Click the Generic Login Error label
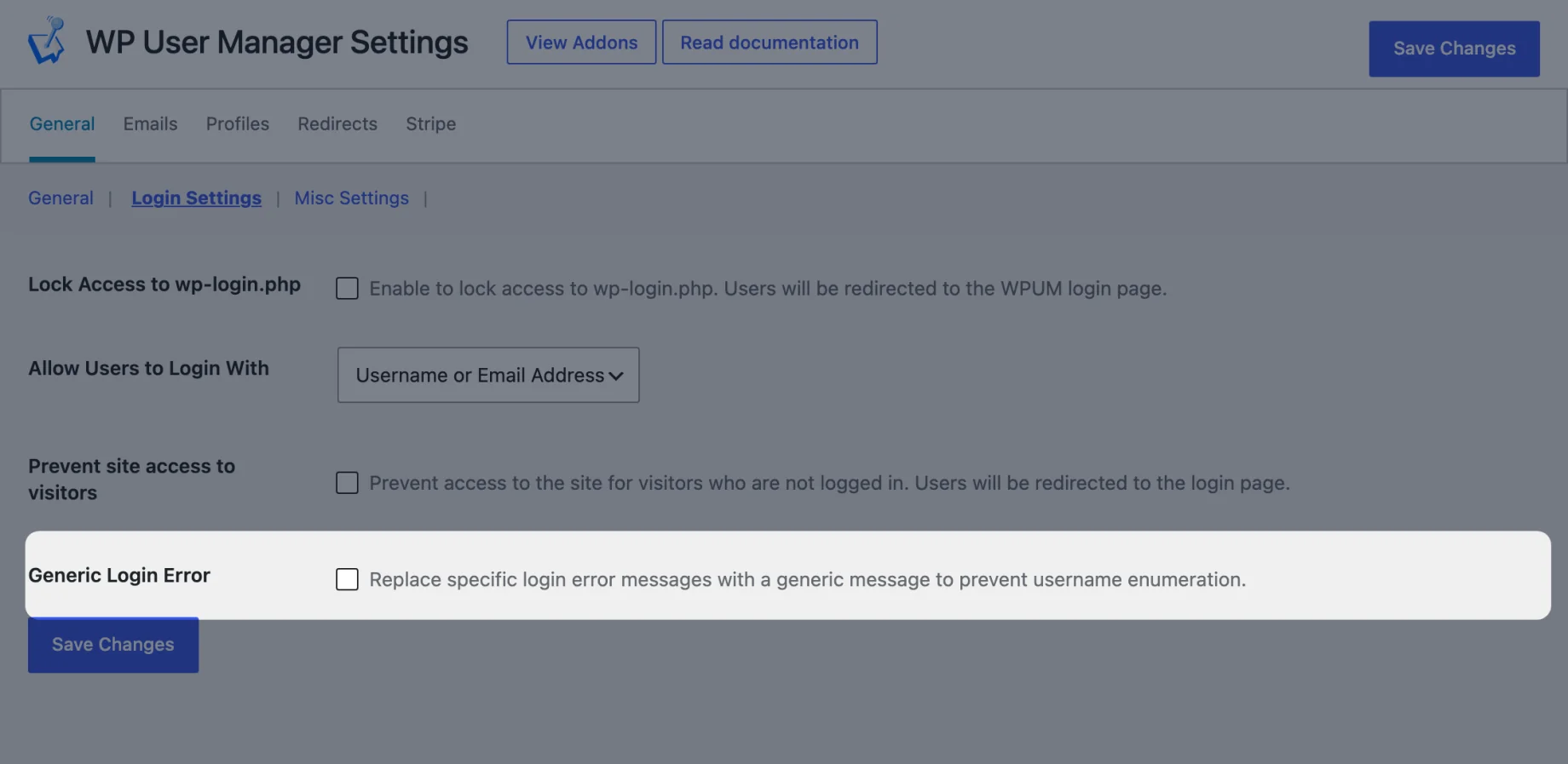This screenshot has height=764, width=1568. [x=119, y=576]
